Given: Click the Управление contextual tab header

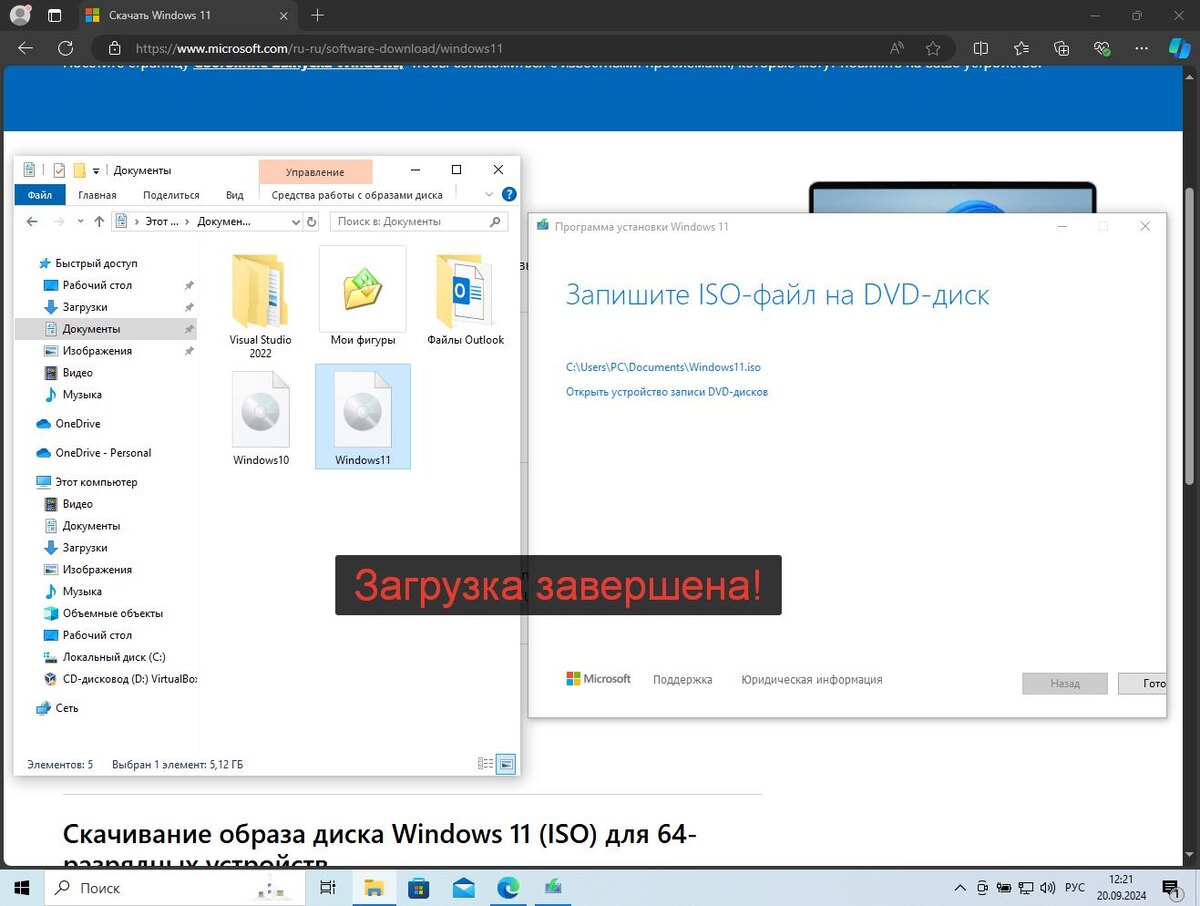Looking at the screenshot, I should click(x=315, y=172).
